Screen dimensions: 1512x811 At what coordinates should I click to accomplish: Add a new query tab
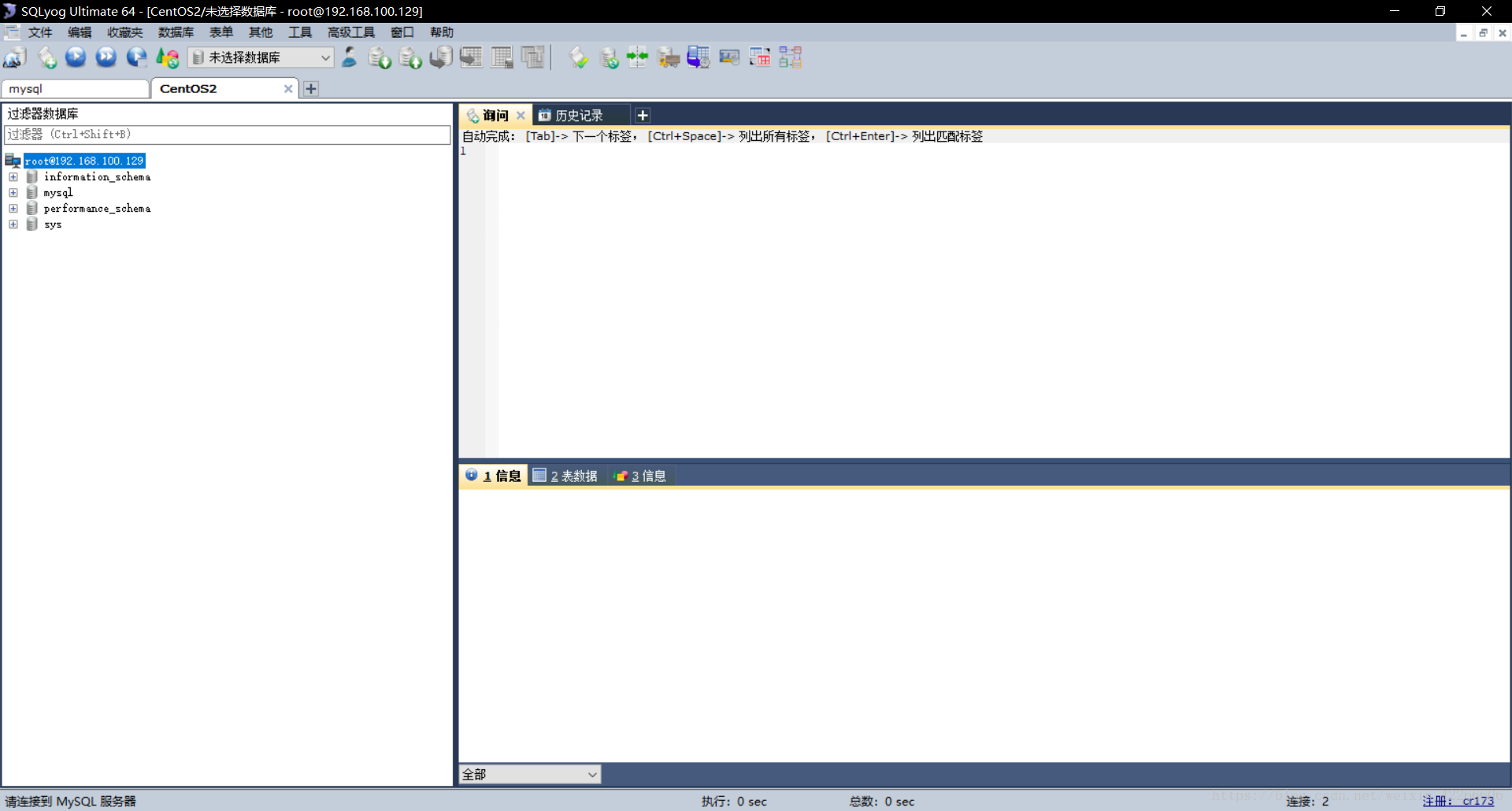[643, 116]
